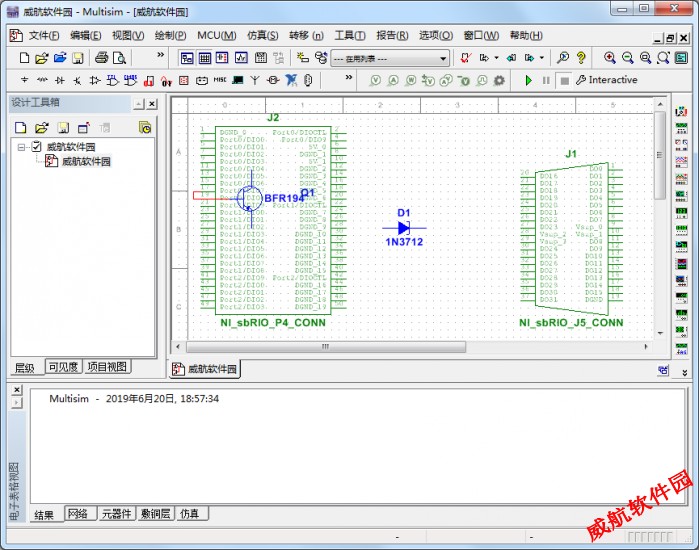Stop the simulation
The height and width of the screenshot is (550, 699).
point(564,81)
